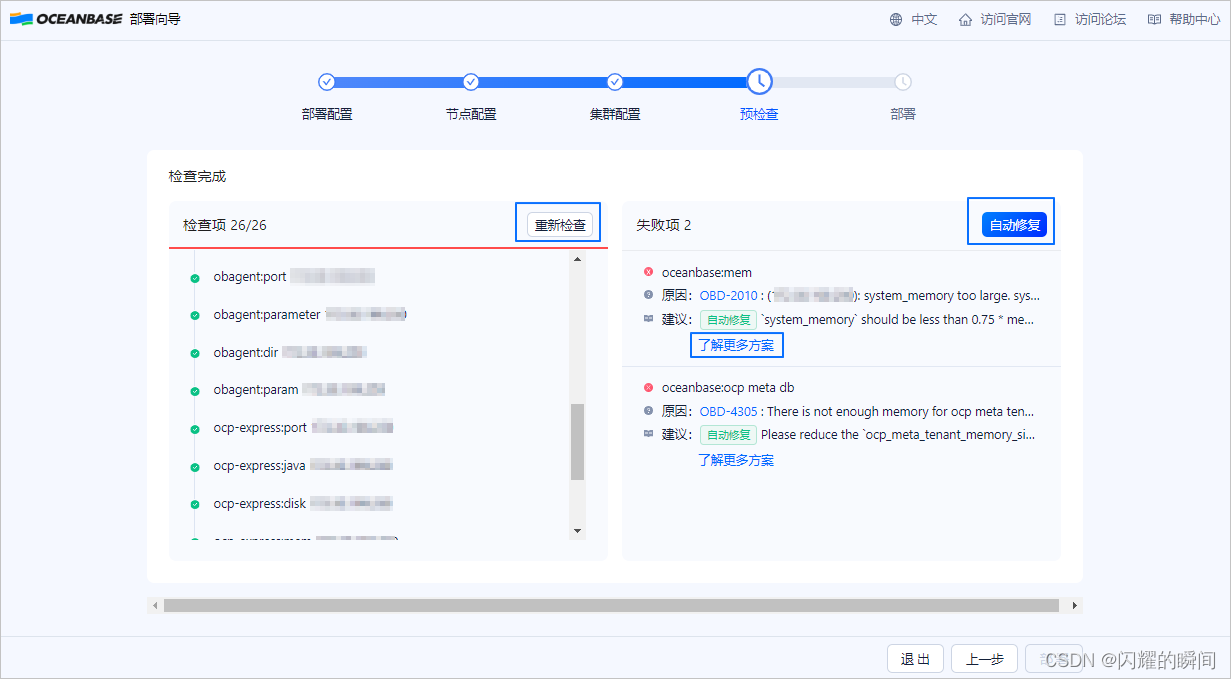
Task: Click the ocp-express:java check item text
Action: tap(260, 467)
